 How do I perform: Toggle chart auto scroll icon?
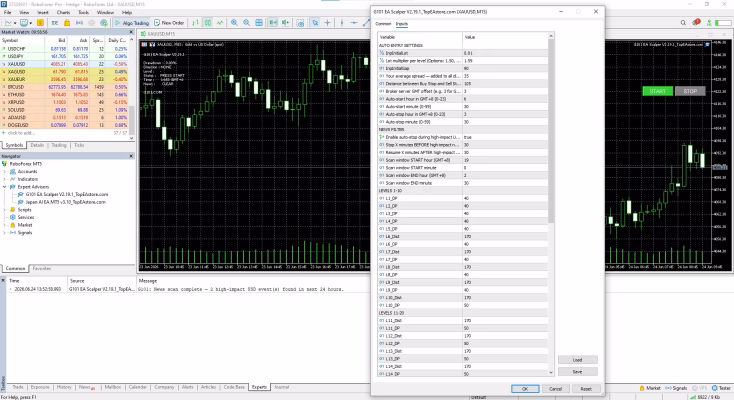tap(273, 22)
